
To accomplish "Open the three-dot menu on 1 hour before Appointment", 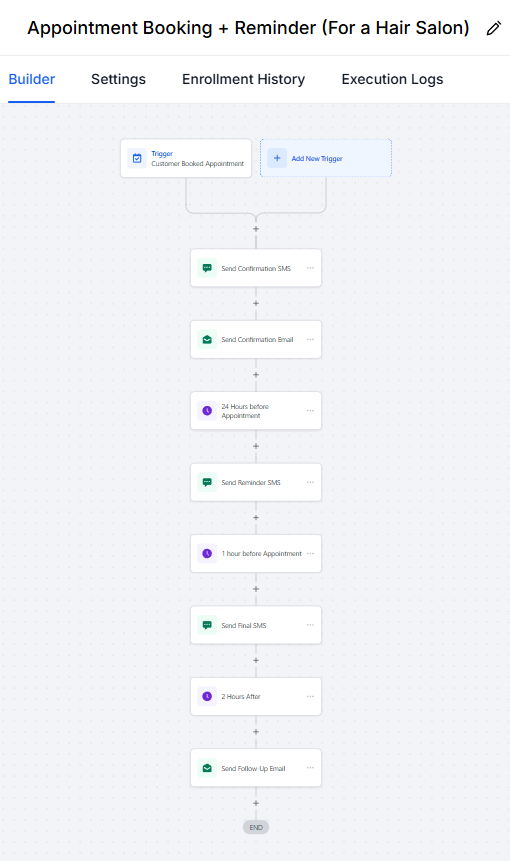I will [x=310, y=554].
